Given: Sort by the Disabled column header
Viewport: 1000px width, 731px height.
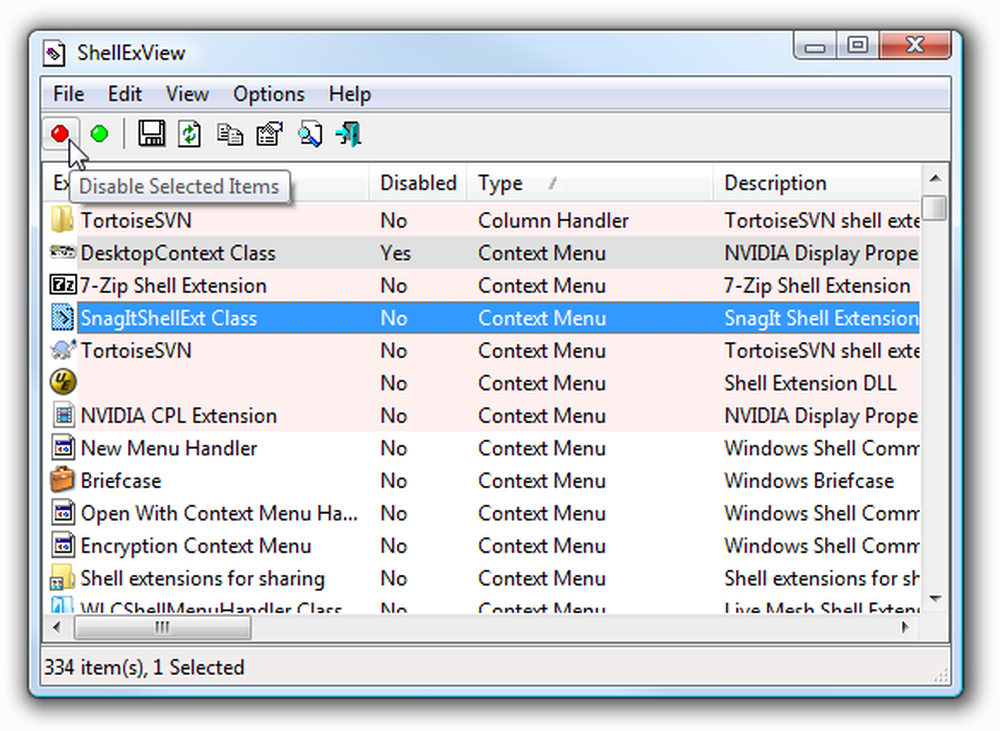Looking at the screenshot, I should (418, 184).
